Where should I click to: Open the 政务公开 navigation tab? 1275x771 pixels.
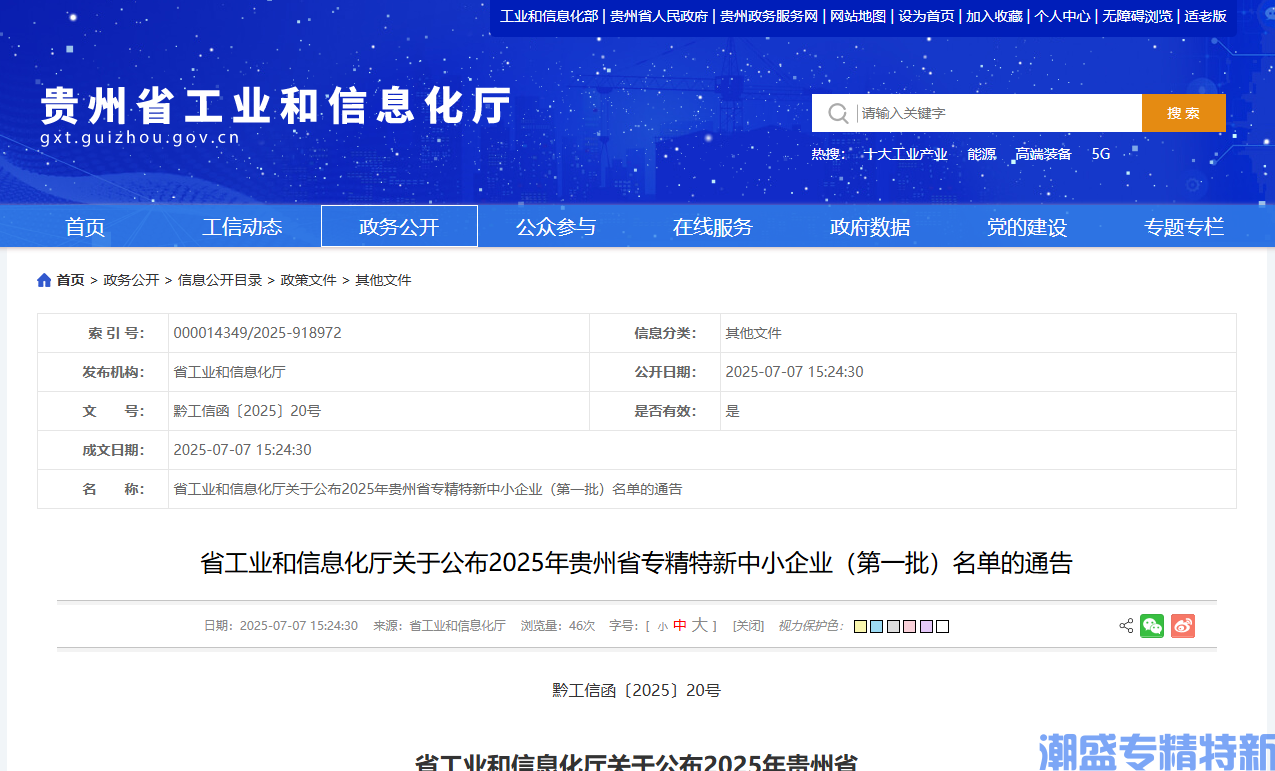(399, 227)
